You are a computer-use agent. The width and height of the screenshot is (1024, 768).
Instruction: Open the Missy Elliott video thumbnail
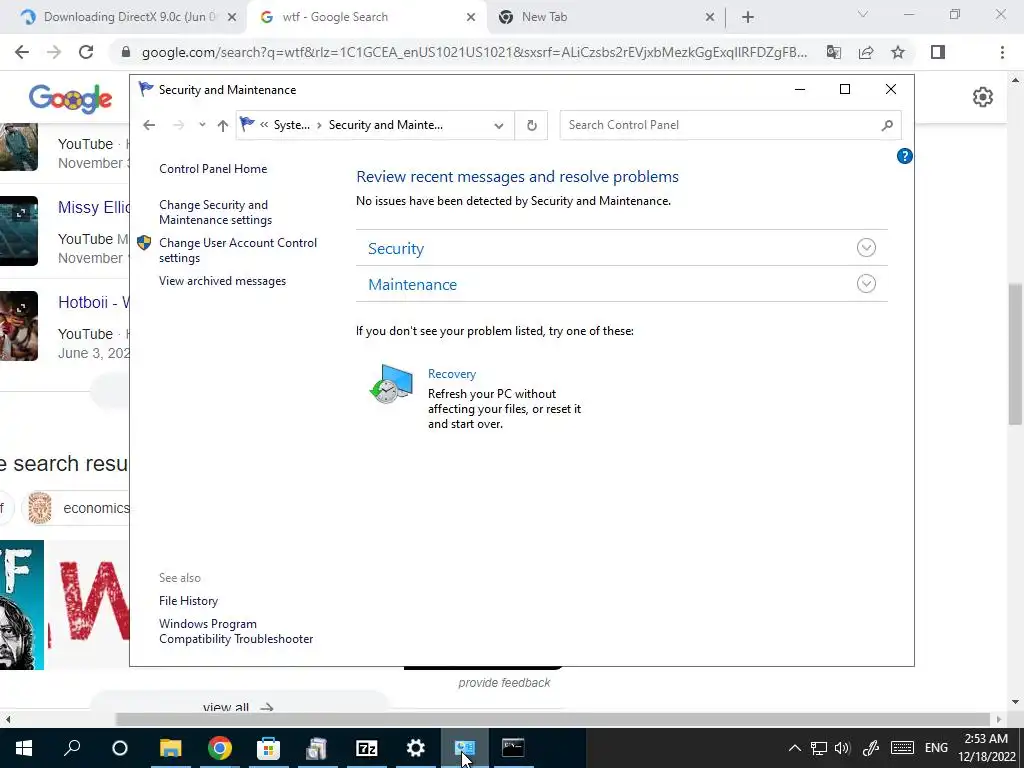pyautogui.click(x=19, y=231)
